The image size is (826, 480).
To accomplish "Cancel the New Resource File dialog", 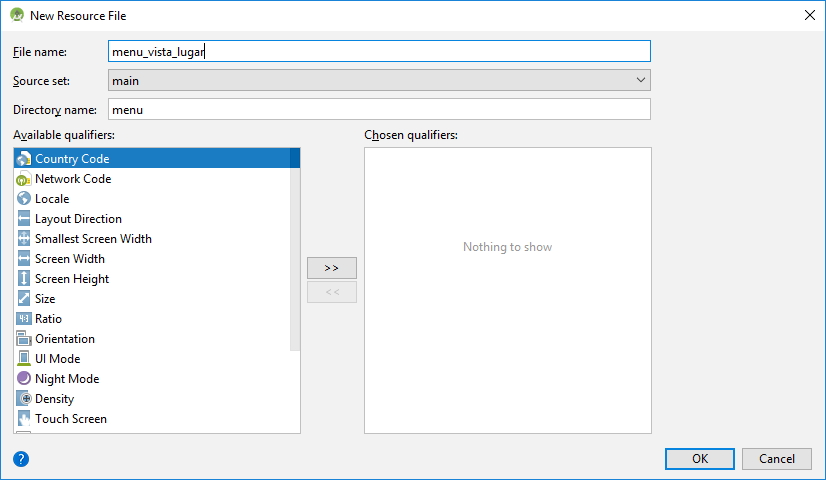I will (x=776, y=459).
